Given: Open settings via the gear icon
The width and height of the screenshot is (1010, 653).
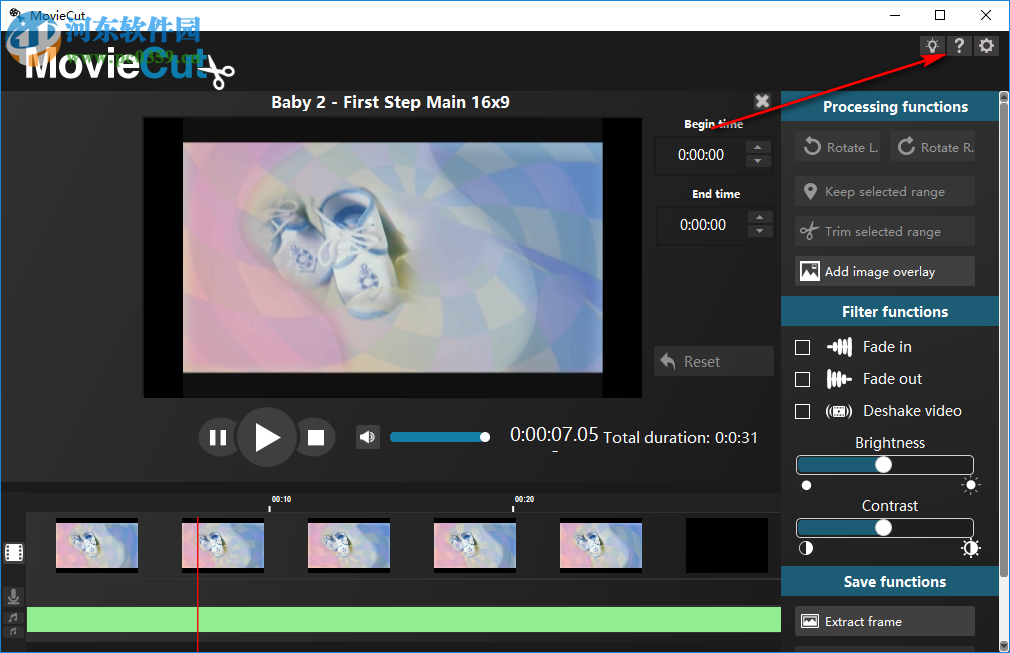Looking at the screenshot, I should click(986, 45).
